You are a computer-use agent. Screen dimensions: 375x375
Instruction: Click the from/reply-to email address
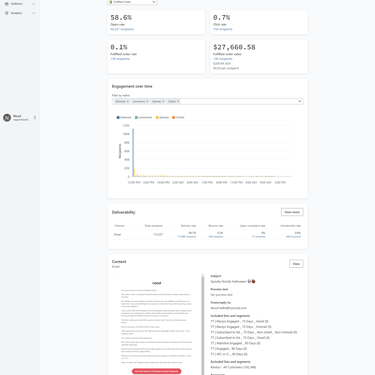pyautogui.click(x=229, y=308)
